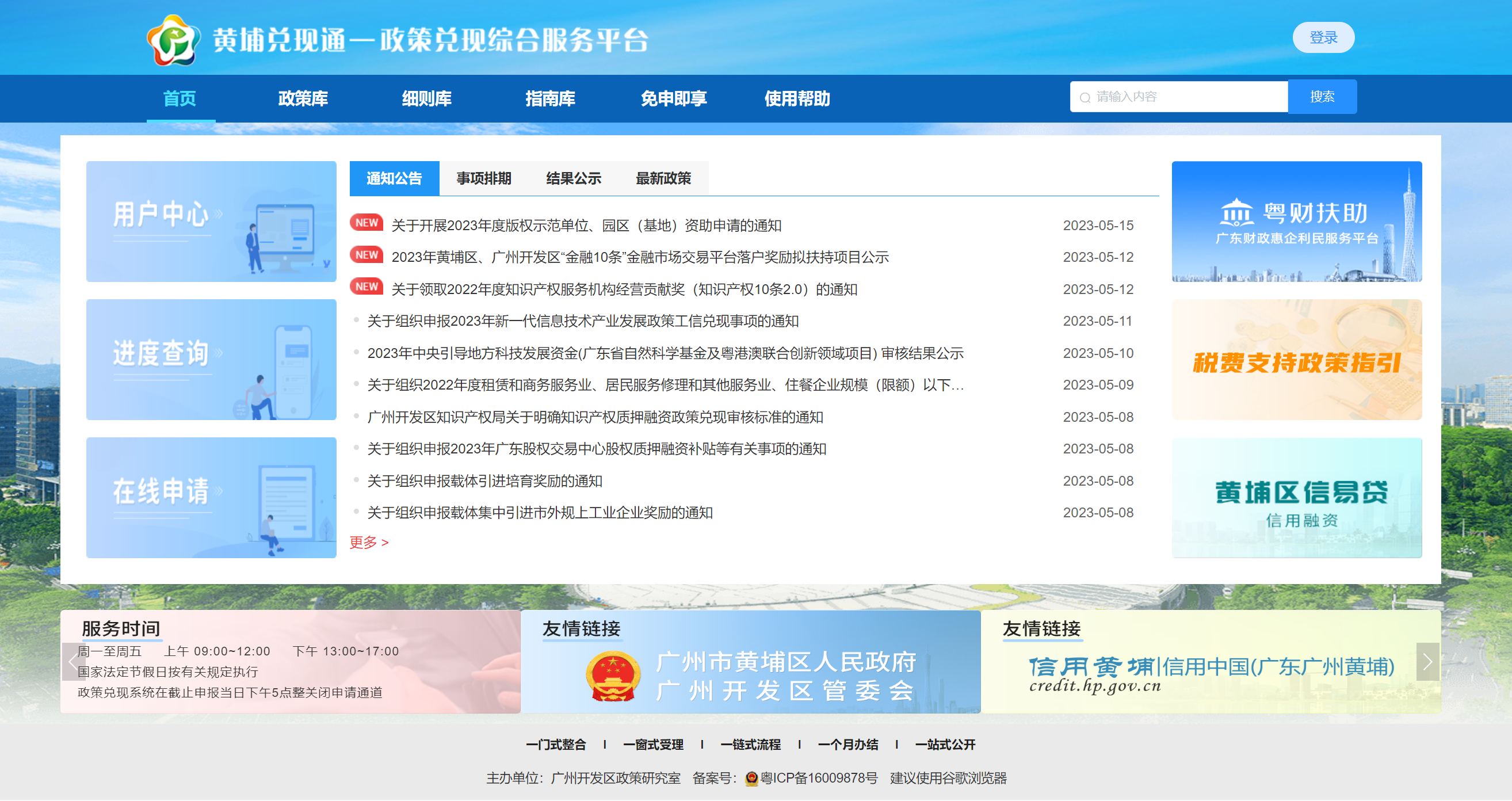
Task: Open the 进度查询 card
Action: [211, 360]
